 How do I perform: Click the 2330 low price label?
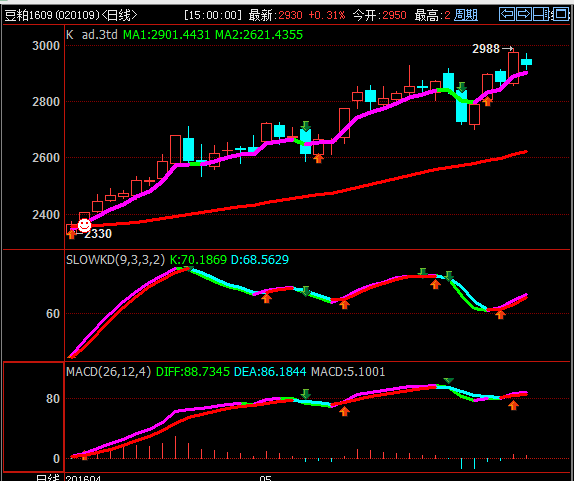98,234
